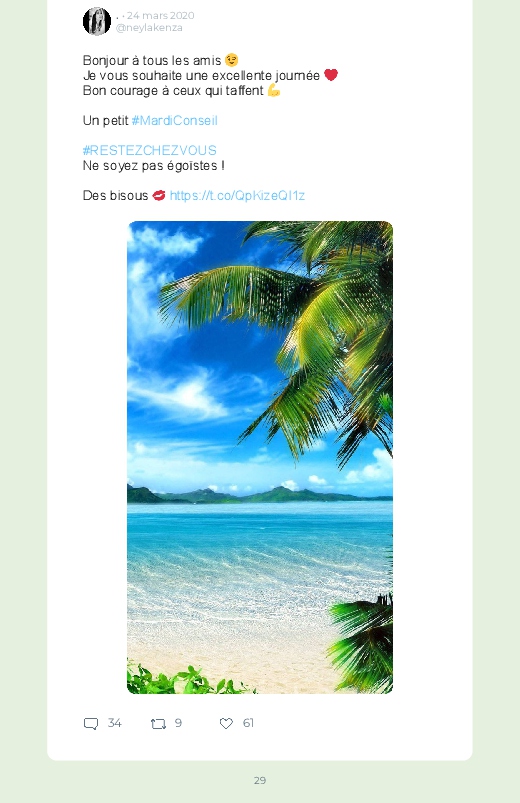Image resolution: width=520 pixels, height=803 pixels.
Task: Click the 'Ne soyez pas égoïstes' line
Action: tap(154, 165)
